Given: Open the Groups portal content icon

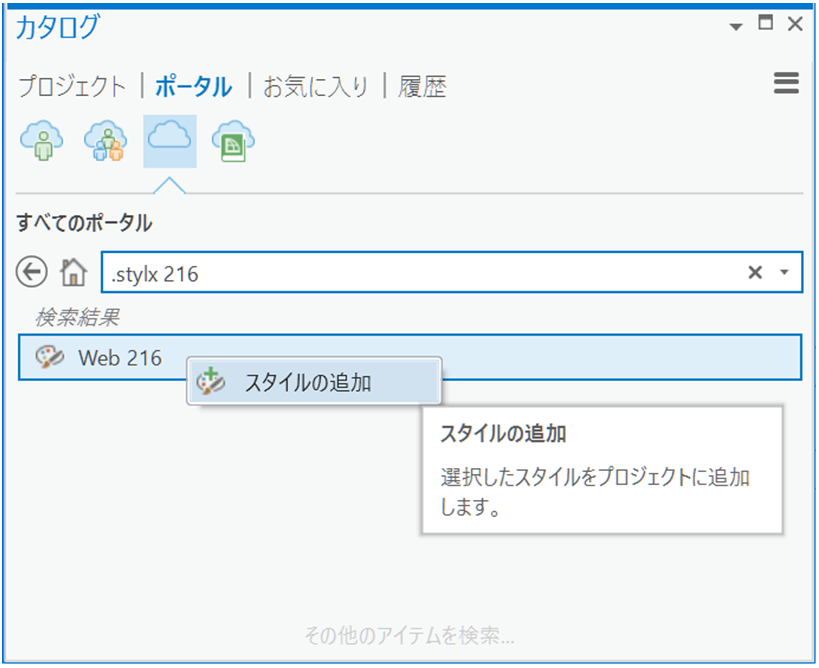Looking at the screenshot, I should coord(106,141).
